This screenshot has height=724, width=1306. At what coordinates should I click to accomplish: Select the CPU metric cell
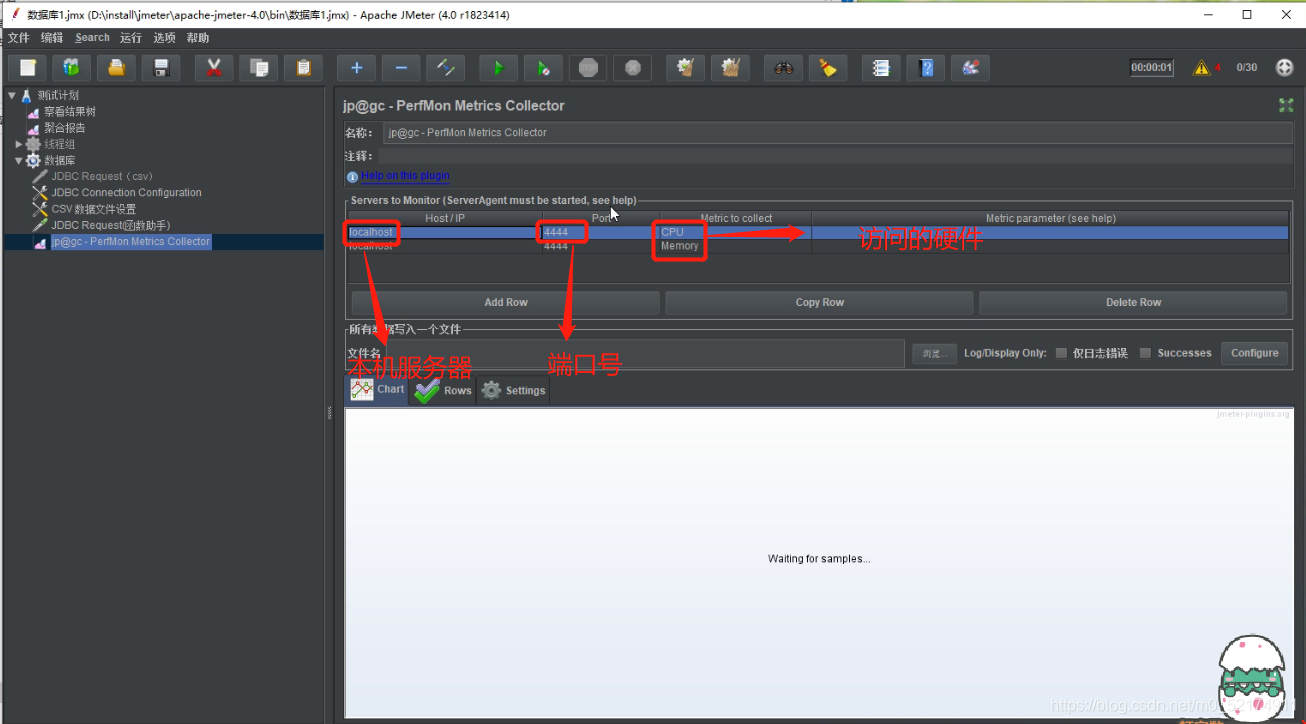[735, 233]
